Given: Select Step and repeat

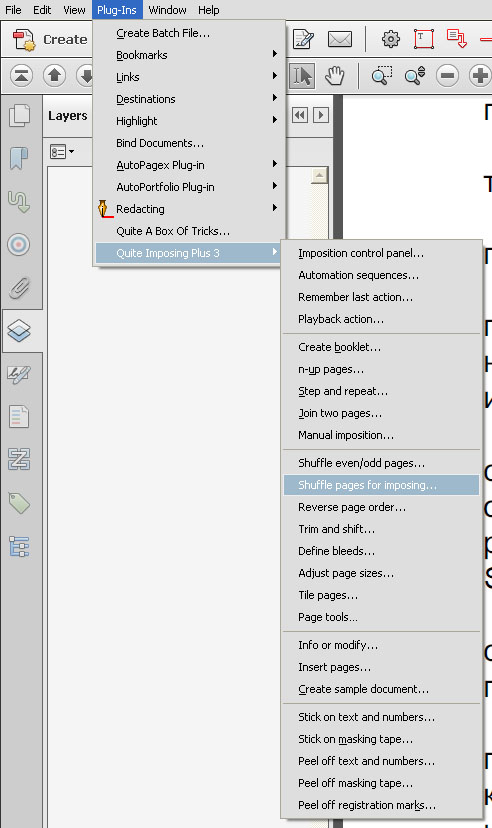Looking at the screenshot, I should point(381,391).
